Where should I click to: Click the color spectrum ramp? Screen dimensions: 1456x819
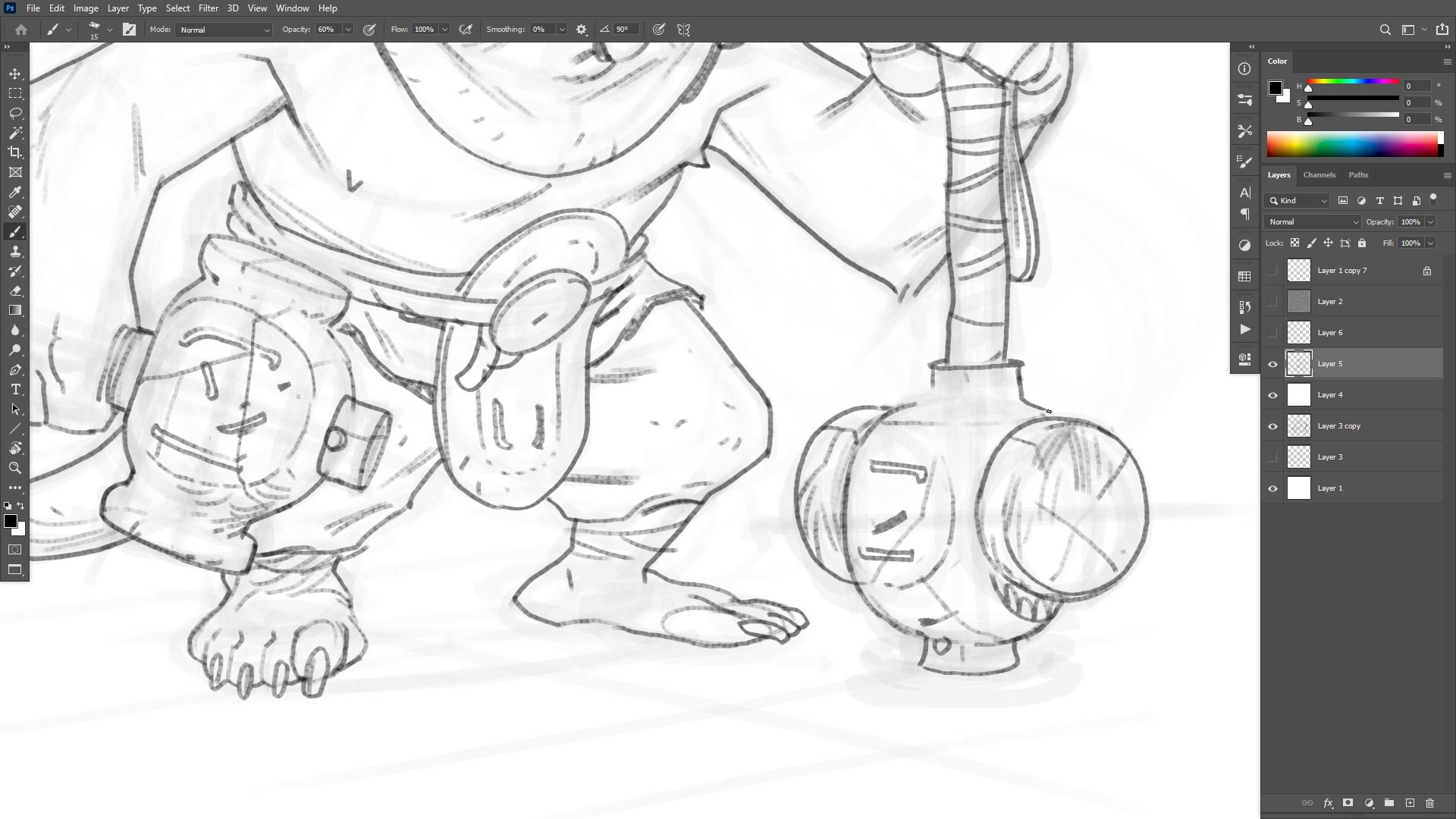point(1352,144)
